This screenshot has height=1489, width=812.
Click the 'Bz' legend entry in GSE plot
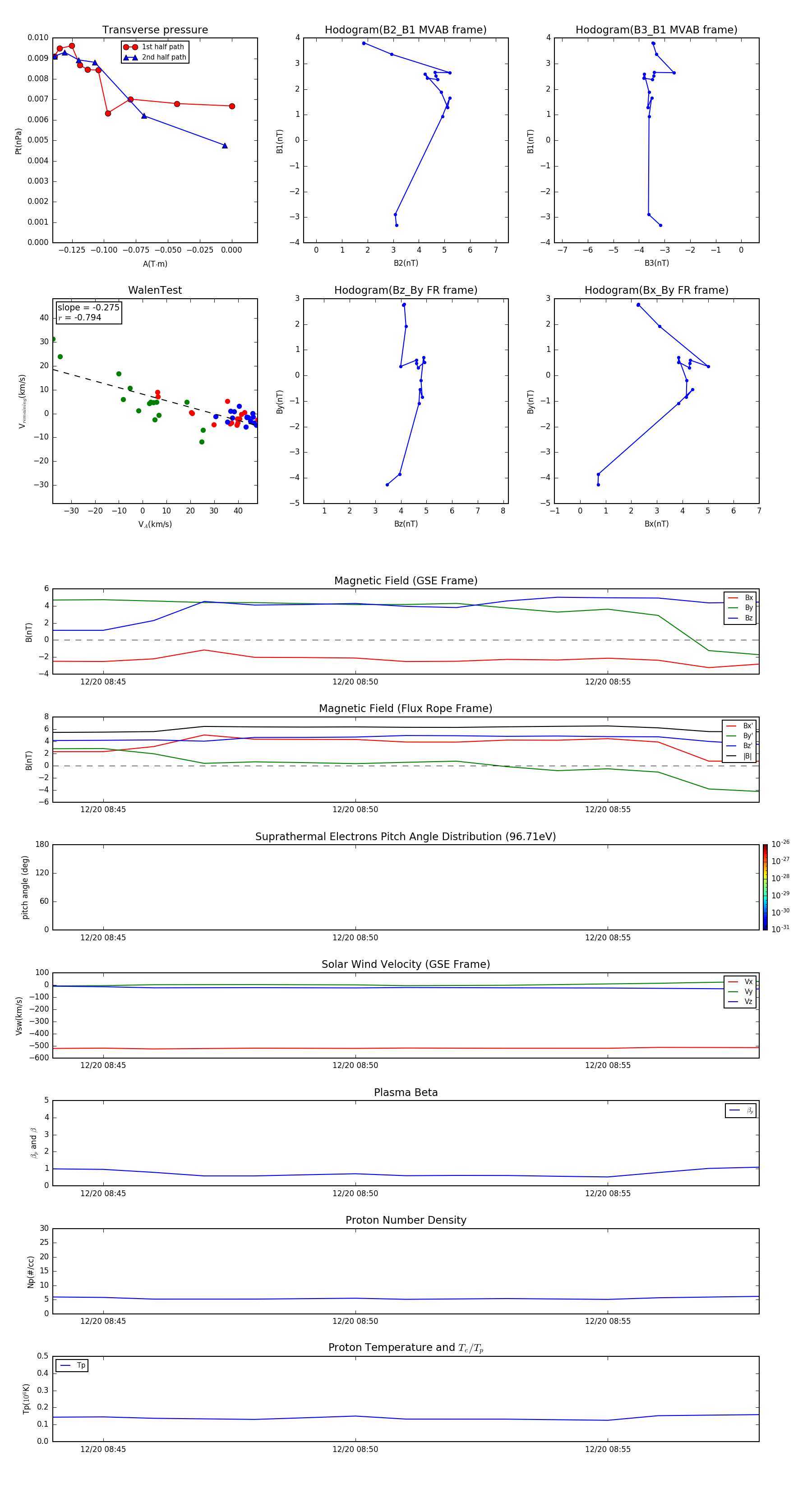[x=741, y=618]
